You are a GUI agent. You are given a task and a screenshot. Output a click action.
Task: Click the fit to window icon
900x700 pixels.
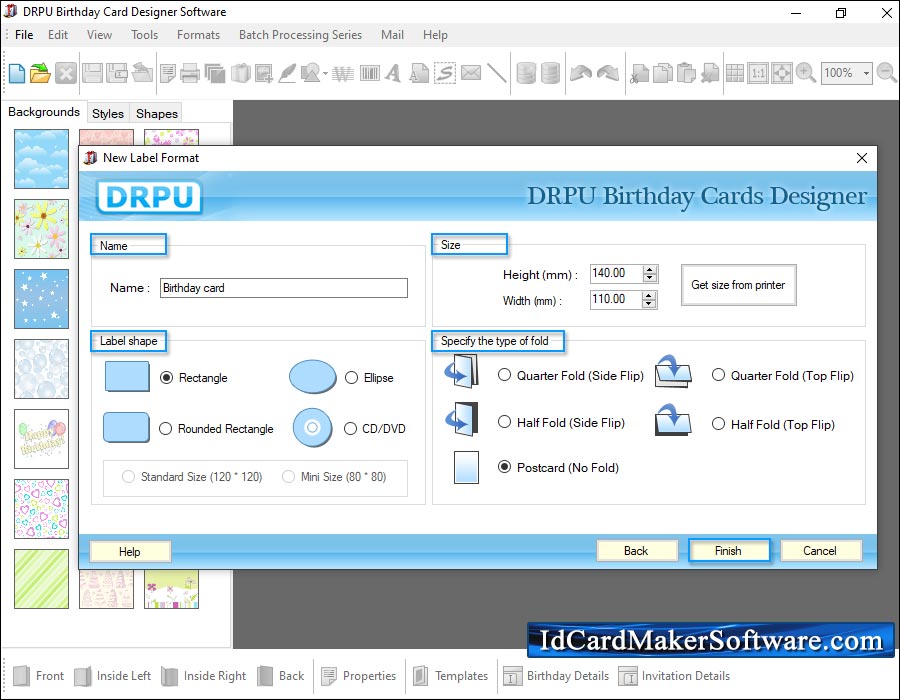point(782,73)
